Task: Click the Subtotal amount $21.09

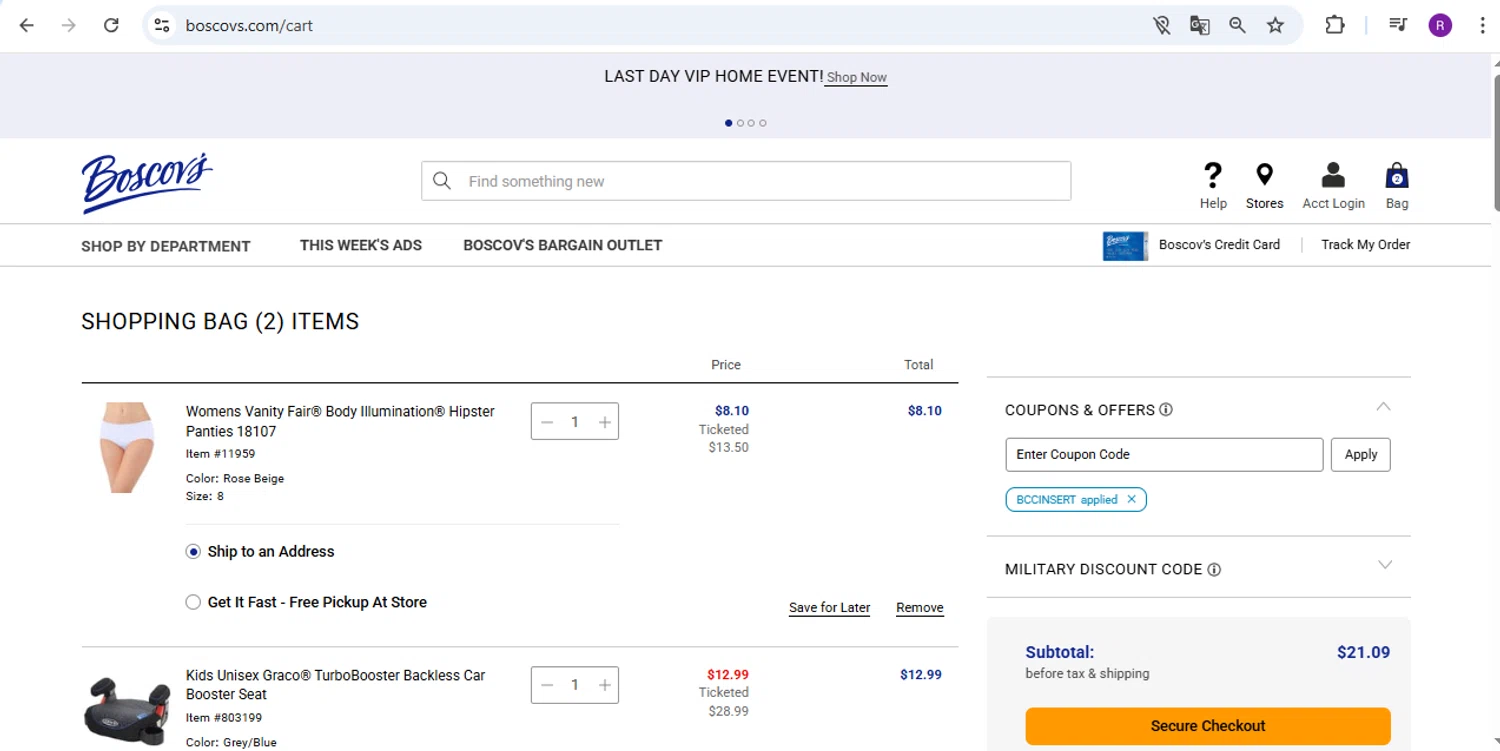Action: tap(1363, 652)
